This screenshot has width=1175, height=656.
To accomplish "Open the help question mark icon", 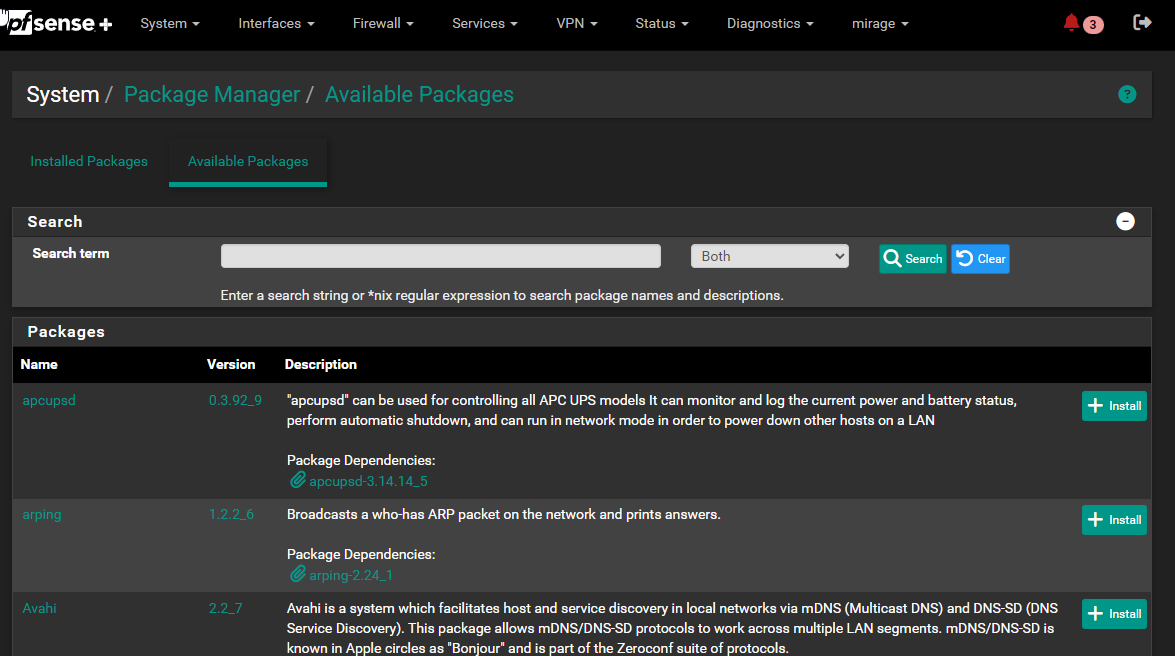I will (x=1127, y=95).
